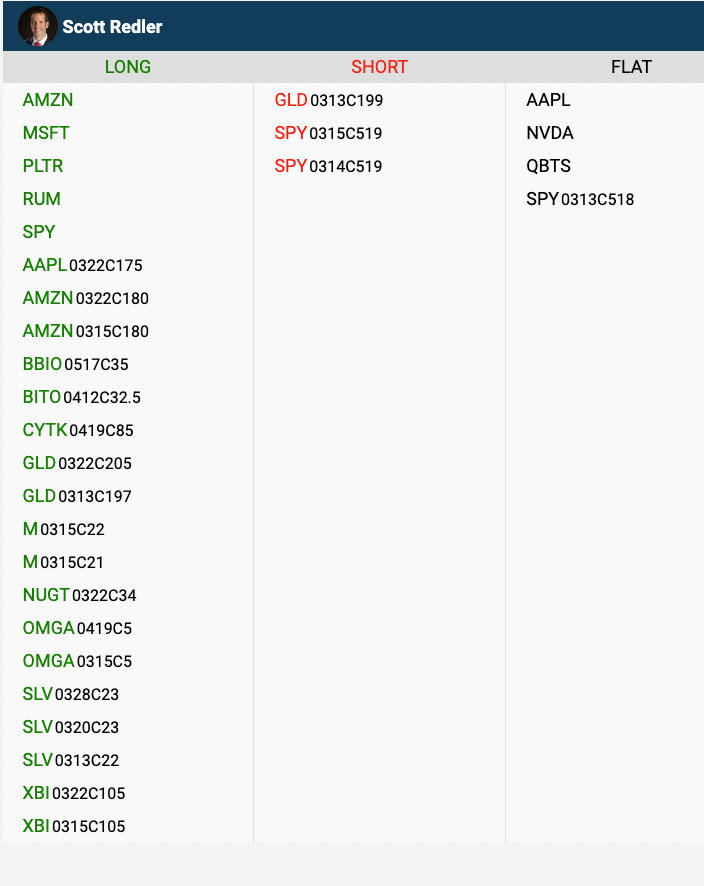This screenshot has width=704, height=886.
Task: Click the RUM ticker
Action: 42,199
